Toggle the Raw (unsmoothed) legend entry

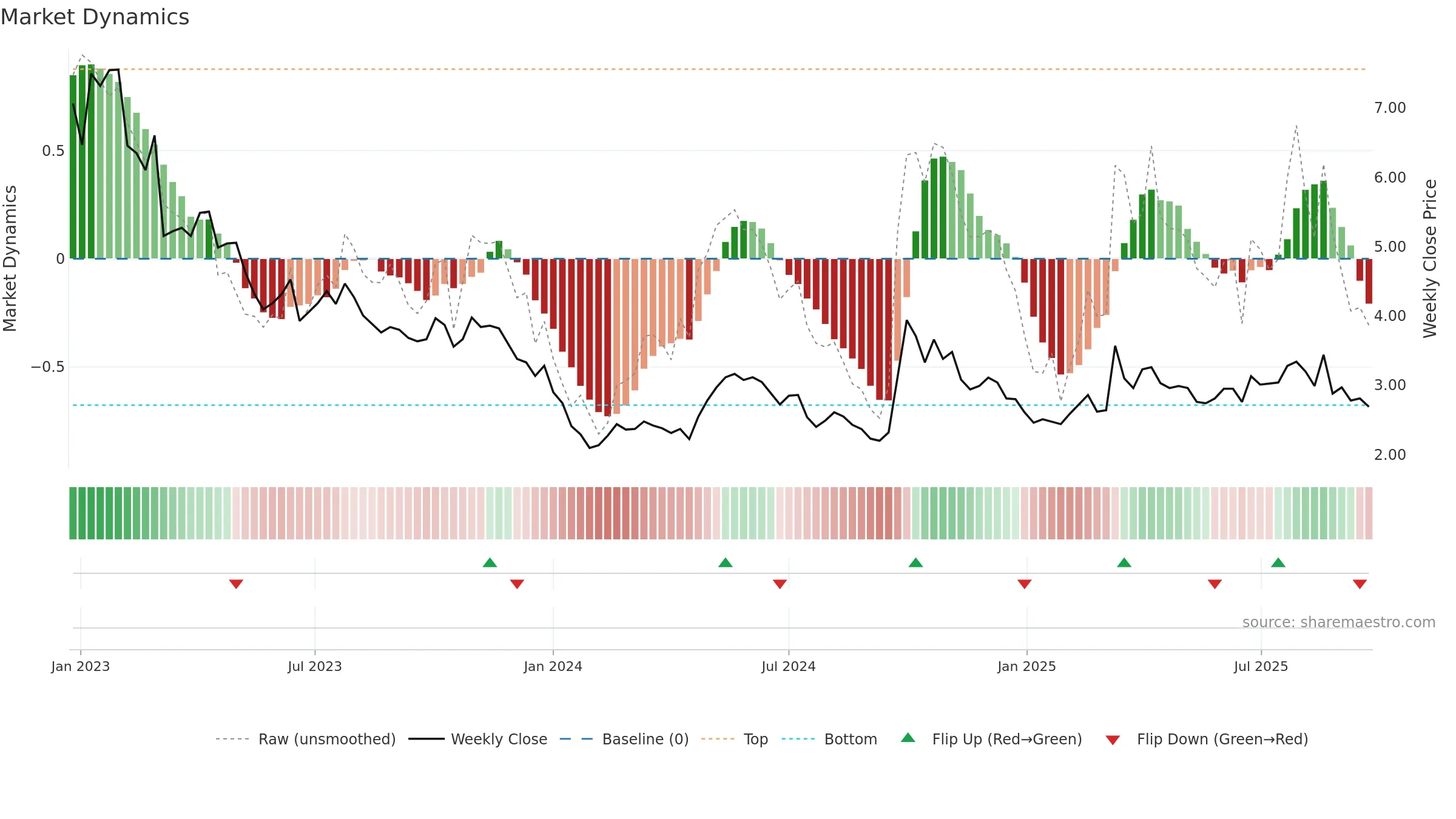point(305,739)
